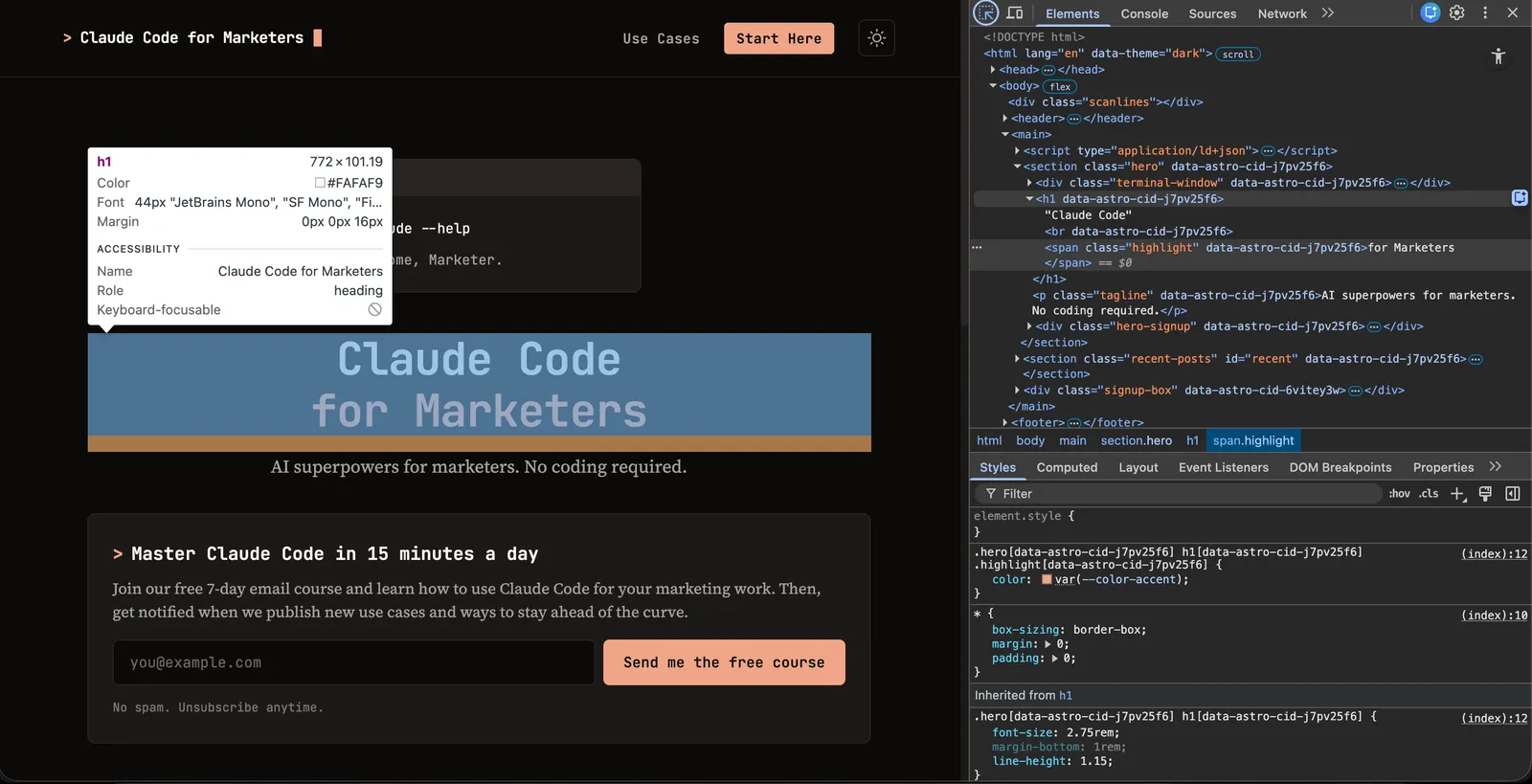This screenshot has width=1532, height=784.
Task: Open the DevTools three-dot customize menu
Action: click(x=1485, y=12)
